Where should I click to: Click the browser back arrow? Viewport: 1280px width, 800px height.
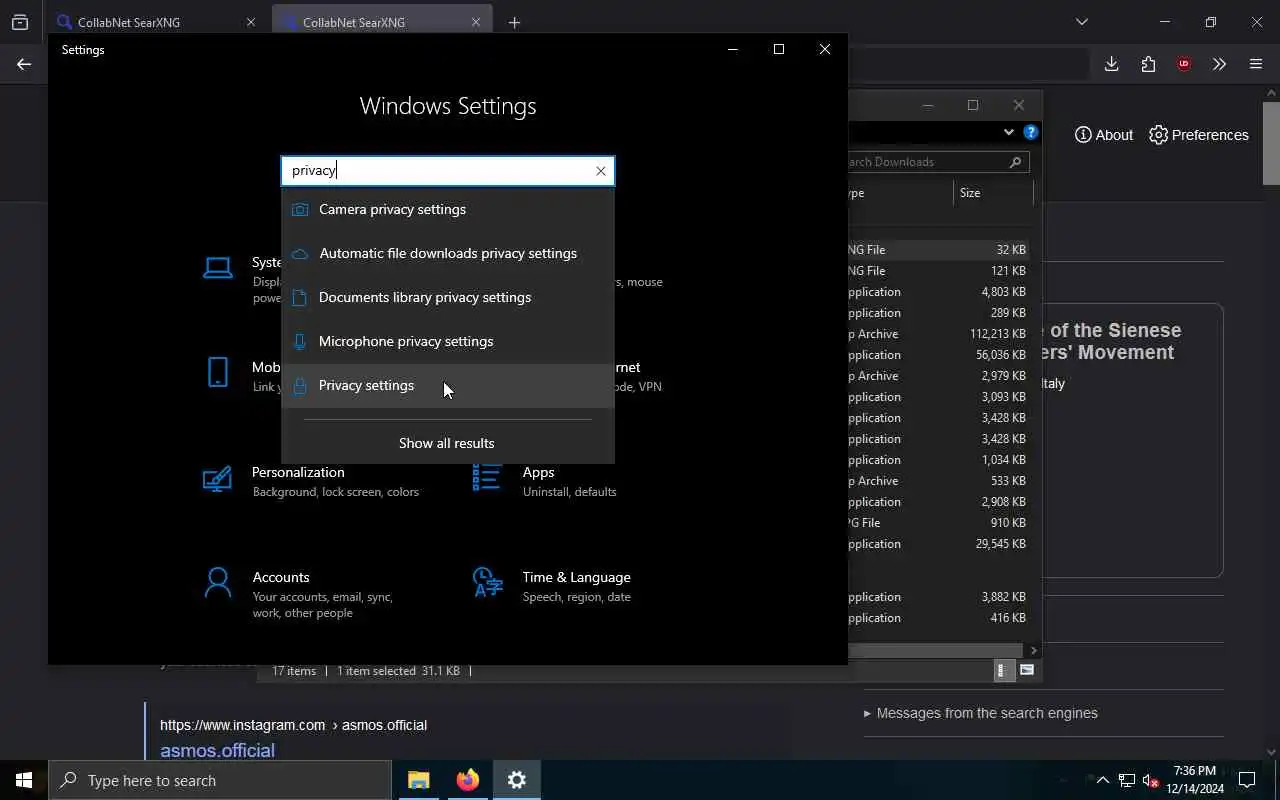tap(24, 64)
